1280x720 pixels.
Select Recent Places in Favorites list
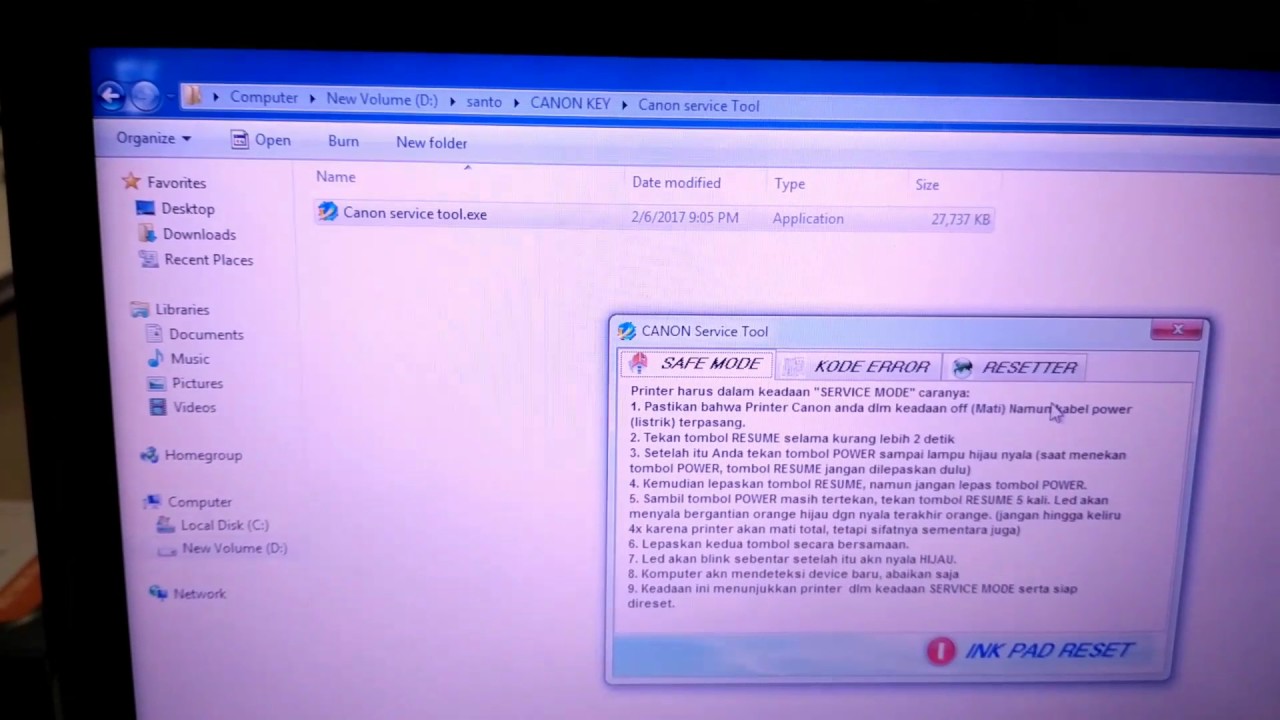pos(208,260)
